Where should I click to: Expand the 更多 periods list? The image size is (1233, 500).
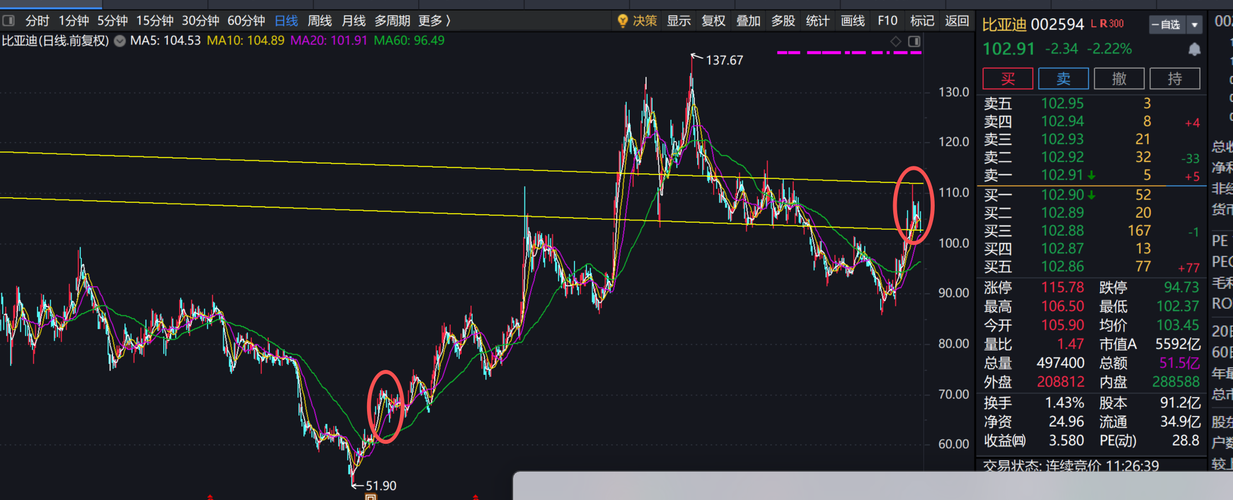coord(434,20)
